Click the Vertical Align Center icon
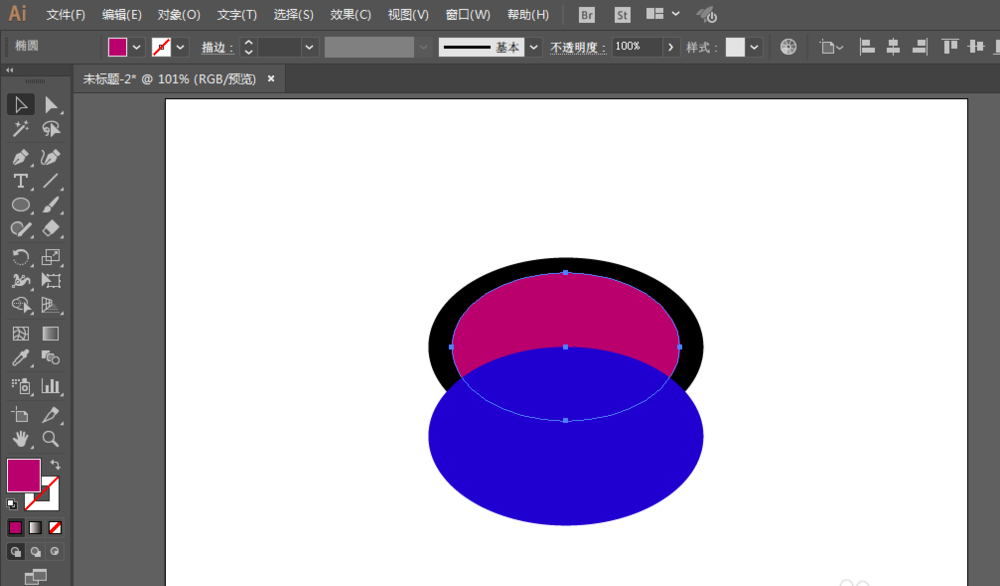The image size is (1000, 586). tap(976, 47)
